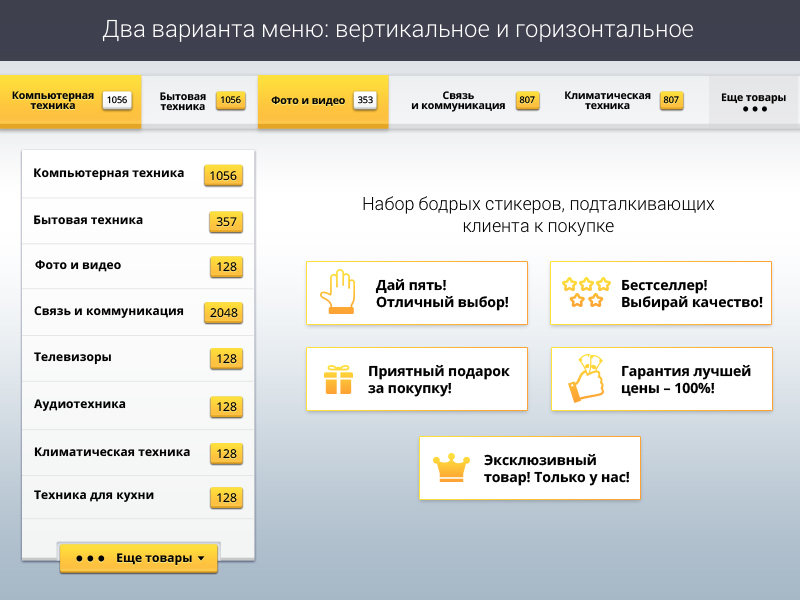Open the Компьютерная техника horizontal tab
800x600 pixels.
coord(70,101)
